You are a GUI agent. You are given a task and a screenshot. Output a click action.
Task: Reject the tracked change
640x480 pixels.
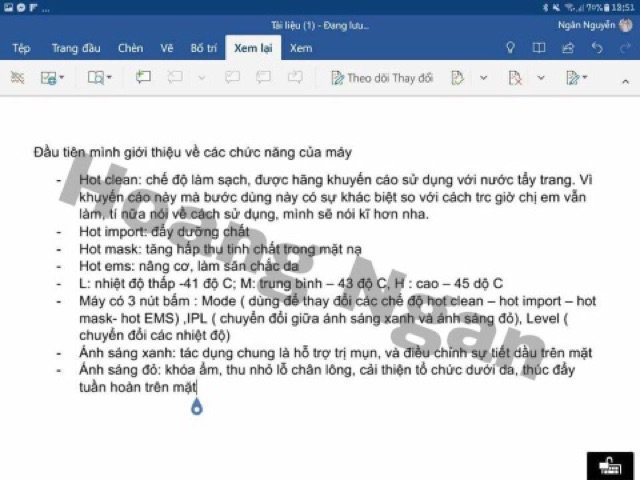[515, 78]
